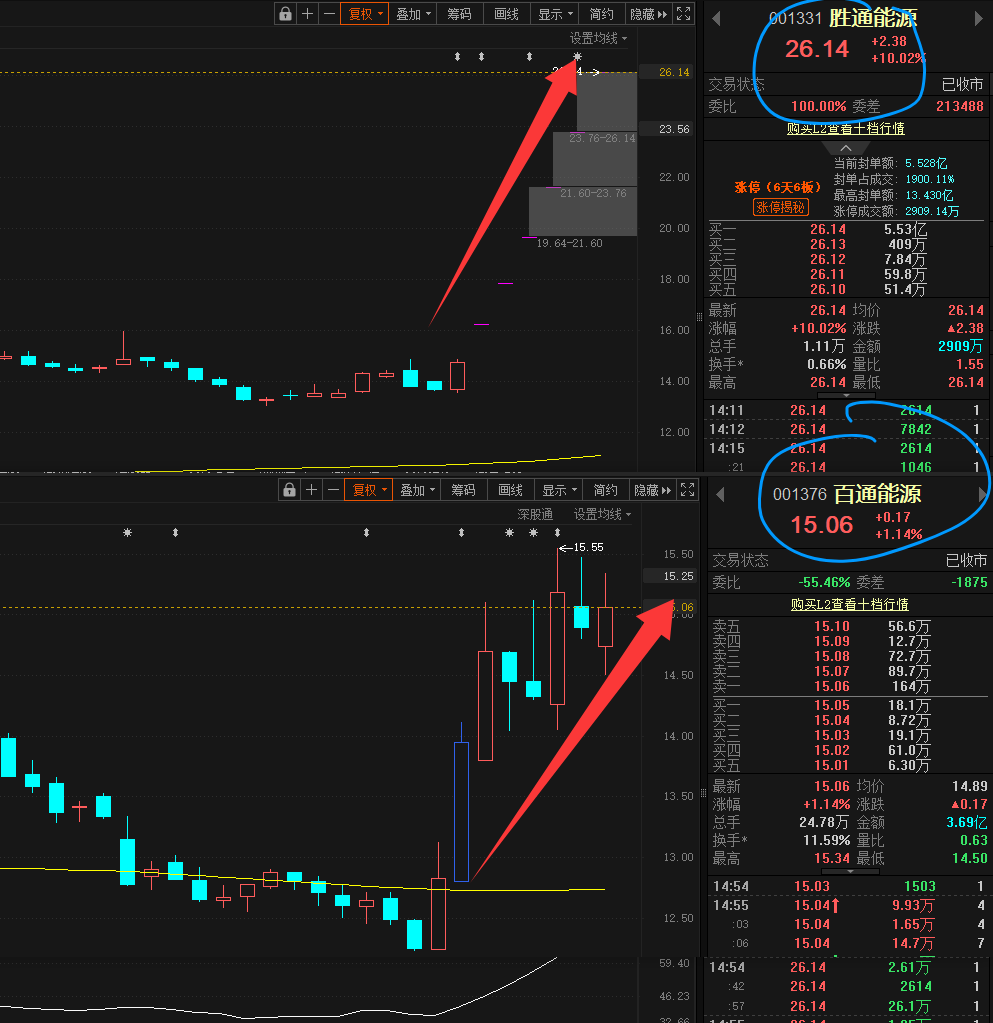Click 隐藏 to hide 胜通能源 side panel
Viewport: 993px width, 1023px height.
(x=648, y=14)
